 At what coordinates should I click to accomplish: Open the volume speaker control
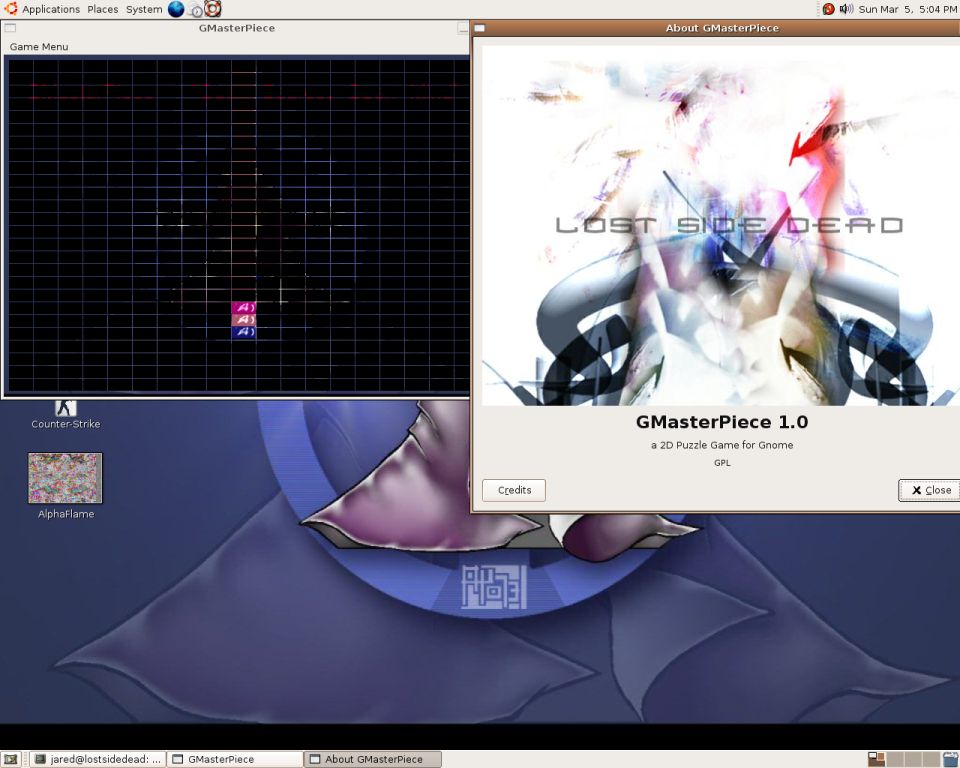pyautogui.click(x=846, y=9)
